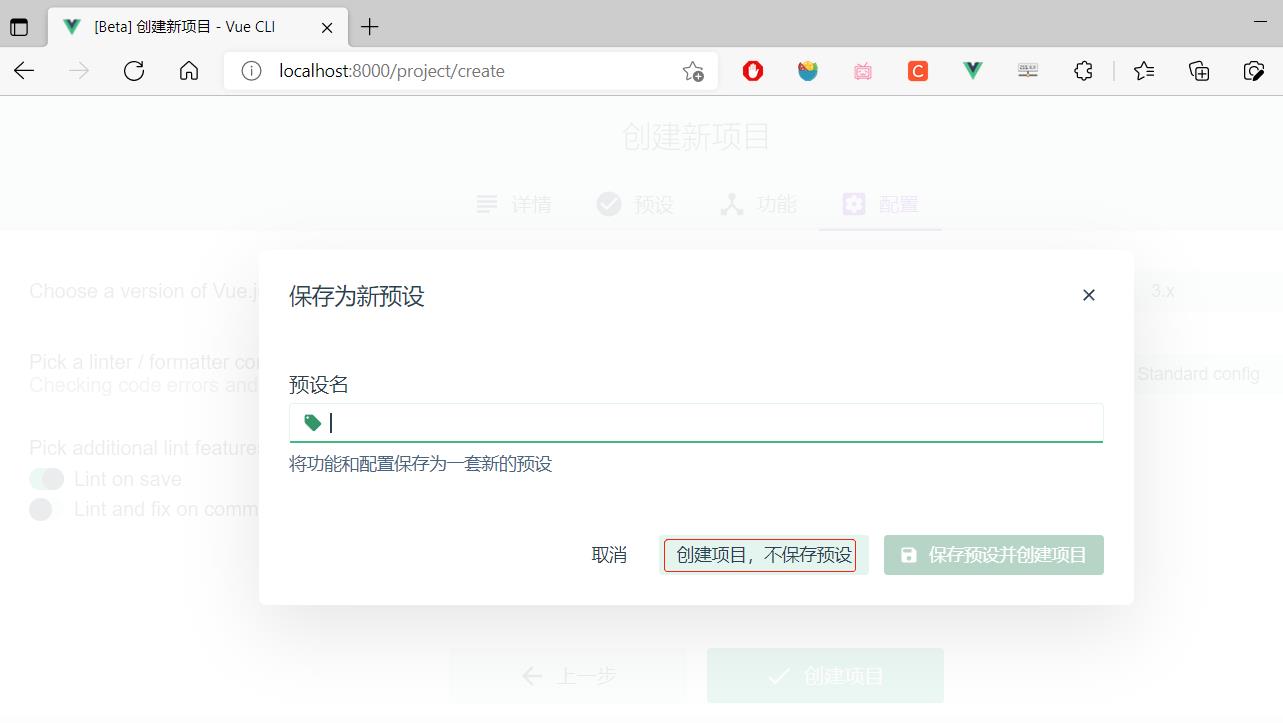The height and width of the screenshot is (723, 1283).
Task: Open a new browser tab
Action: point(370,27)
